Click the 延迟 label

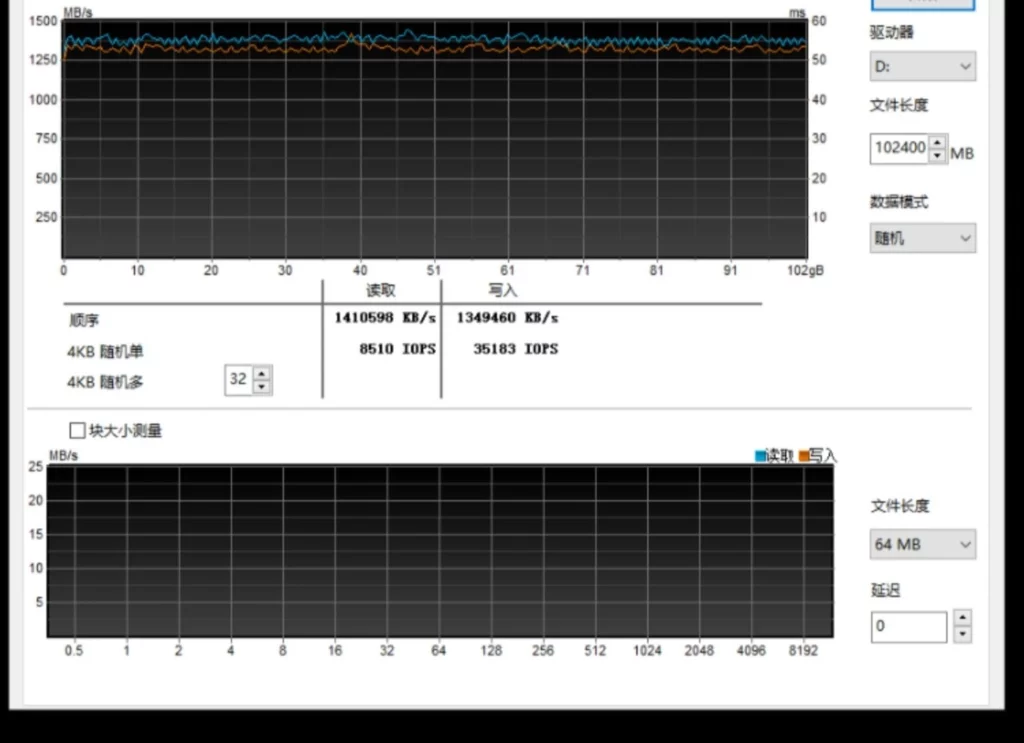pos(886,590)
